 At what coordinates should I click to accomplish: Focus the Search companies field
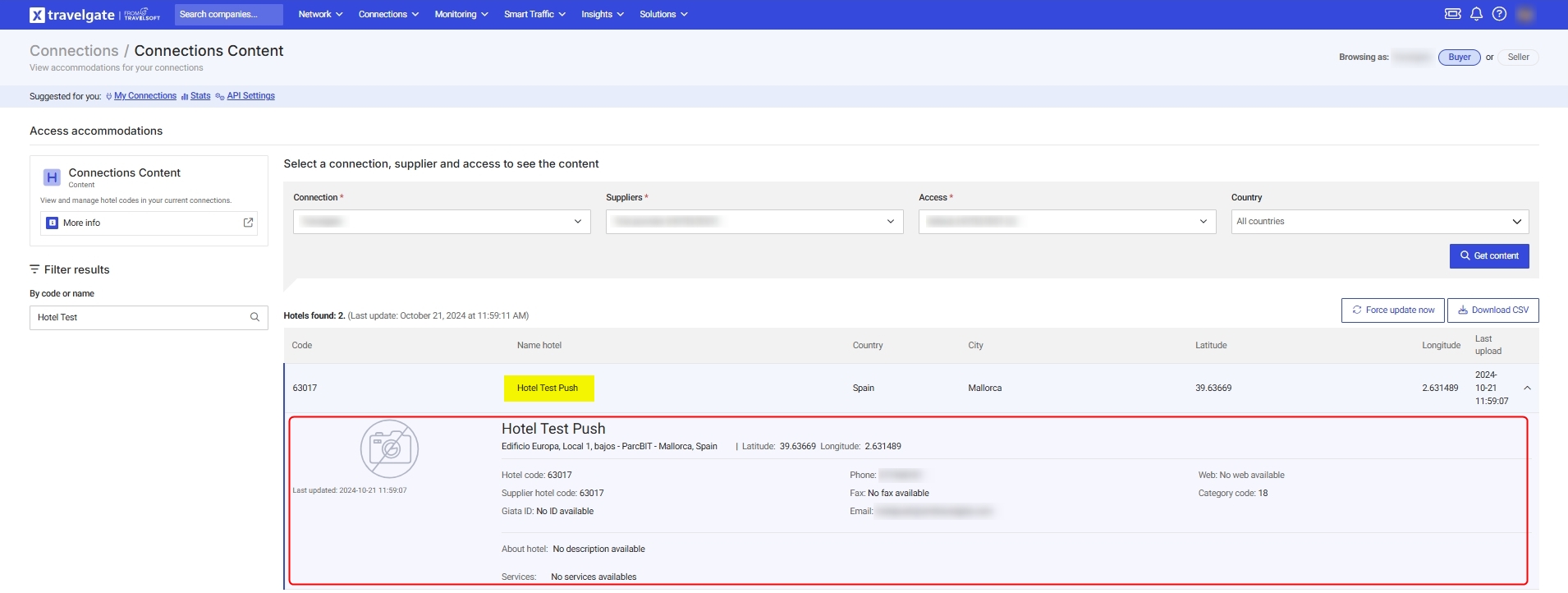click(229, 14)
